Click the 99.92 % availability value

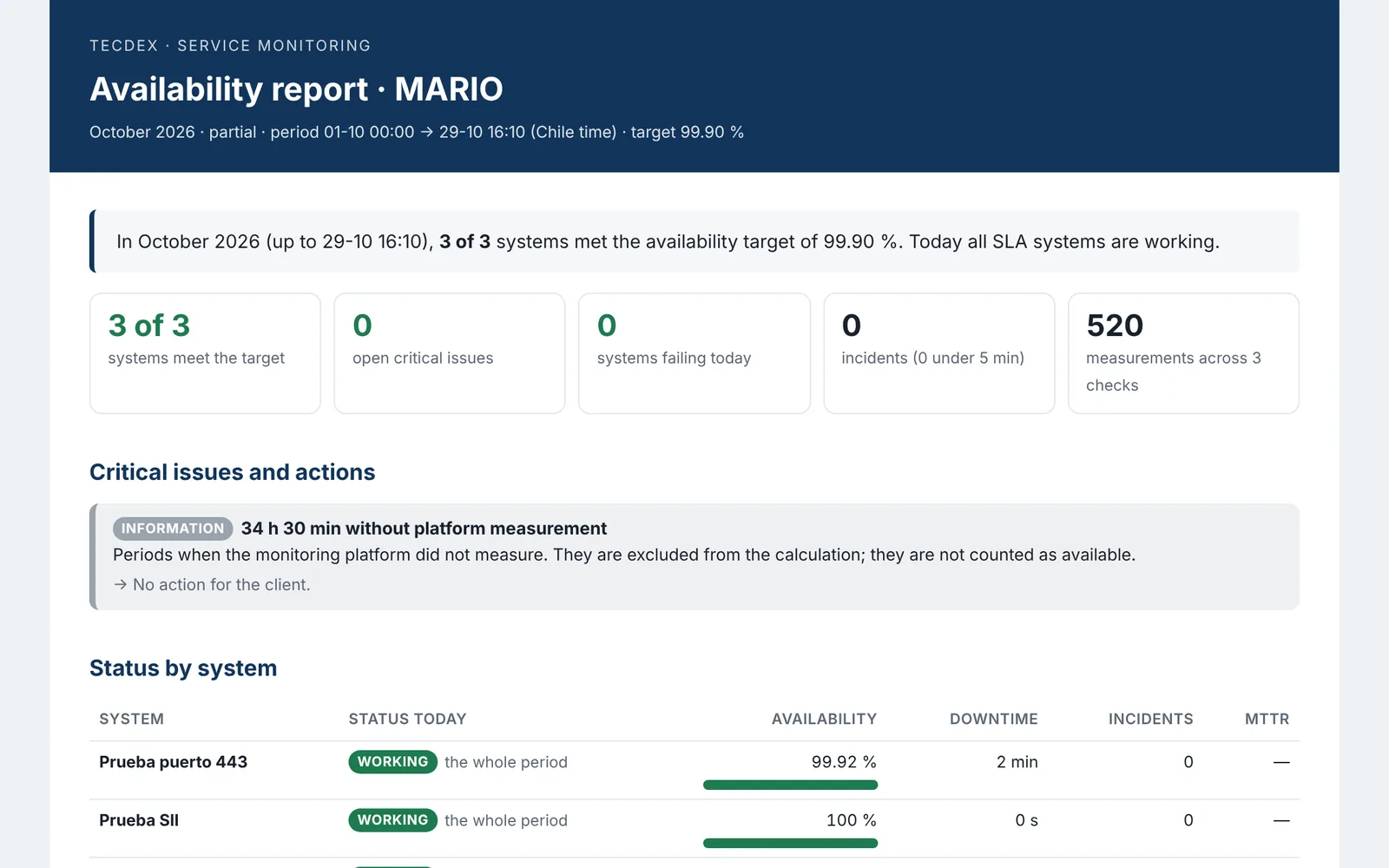[x=844, y=762]
